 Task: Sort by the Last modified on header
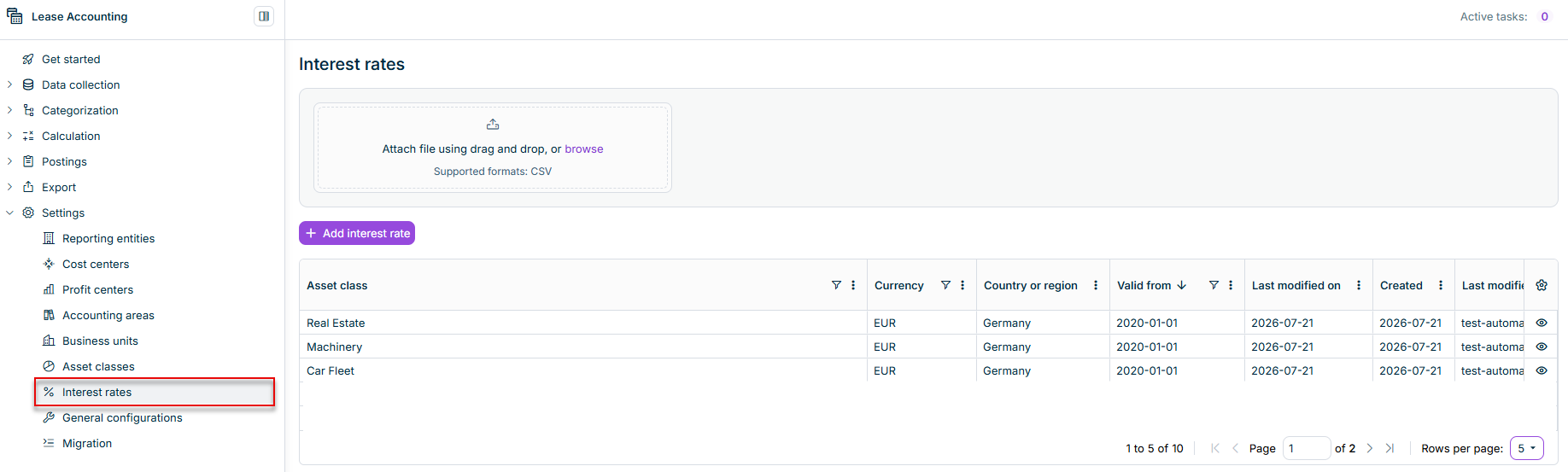click(x=1296, y=285)
